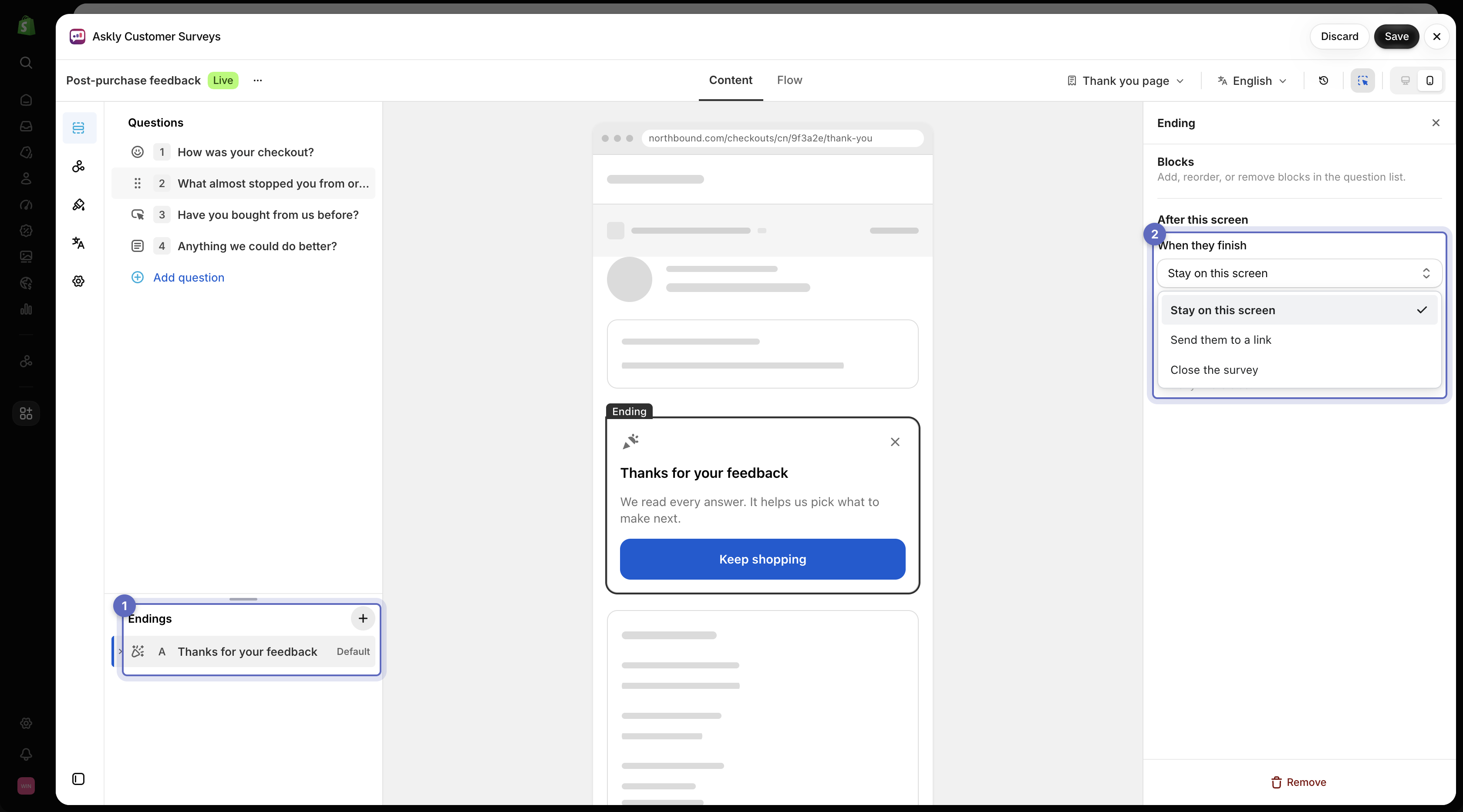Viewport: 1463px width, 812px height.
Task: Click the Live status badge
Action: (x=223, y=81)
